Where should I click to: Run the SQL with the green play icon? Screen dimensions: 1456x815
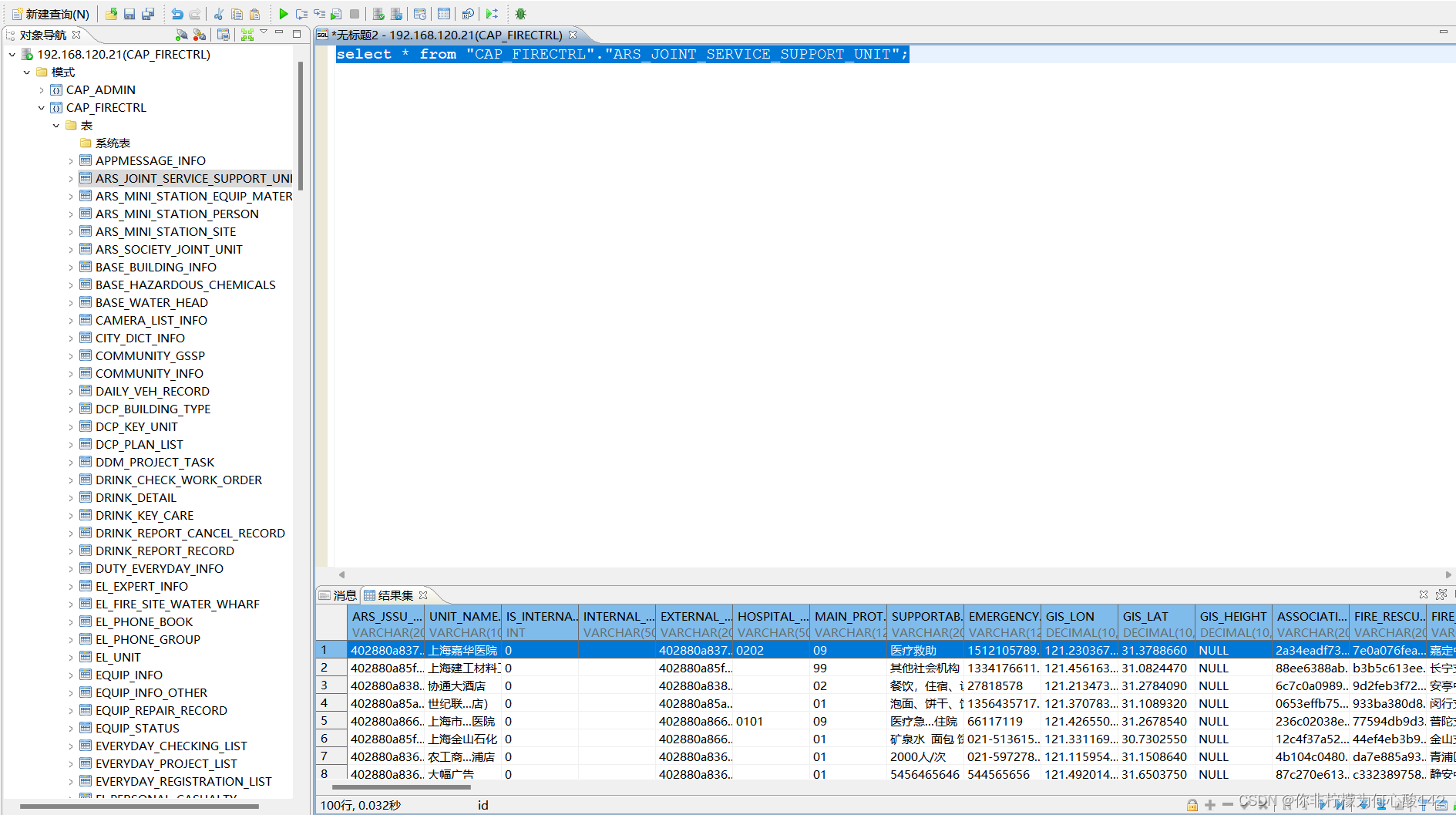[x=284, y=14]
